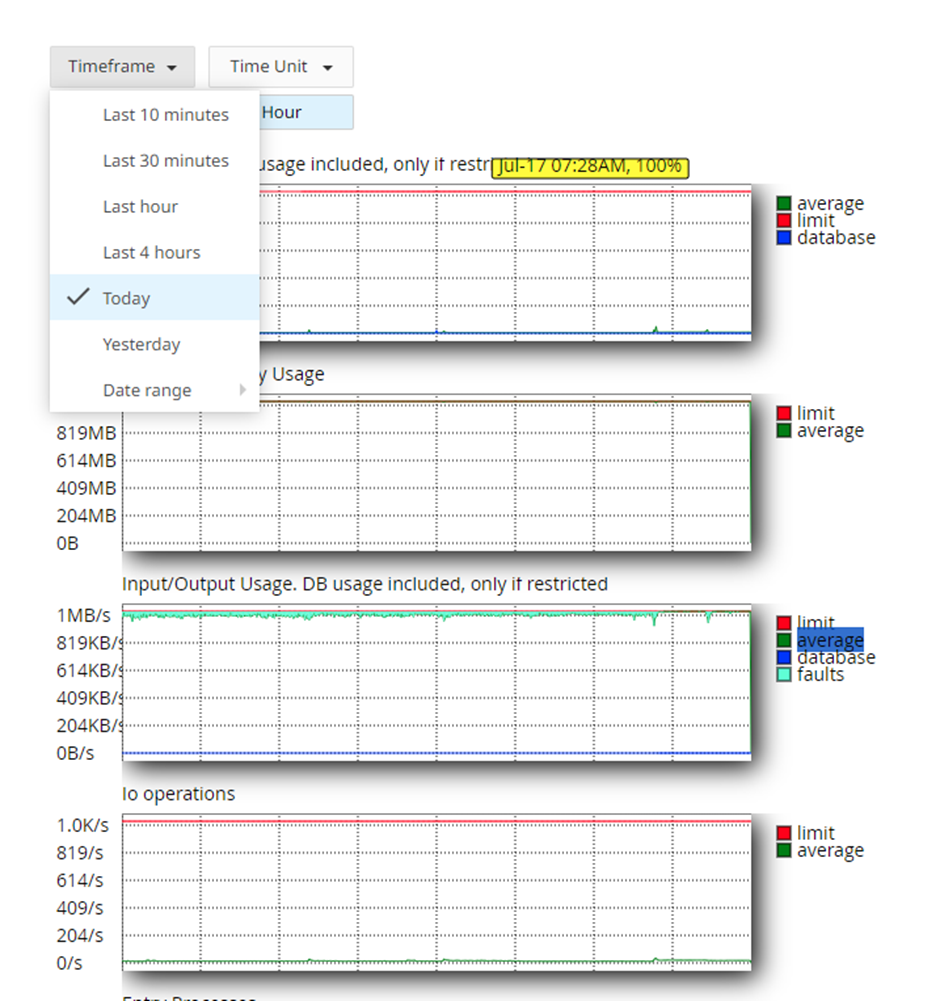Image resolution: width=940 pixels, height=1001 pixels.
Task: Choose Last 30 minutes option
Action: 165,161
